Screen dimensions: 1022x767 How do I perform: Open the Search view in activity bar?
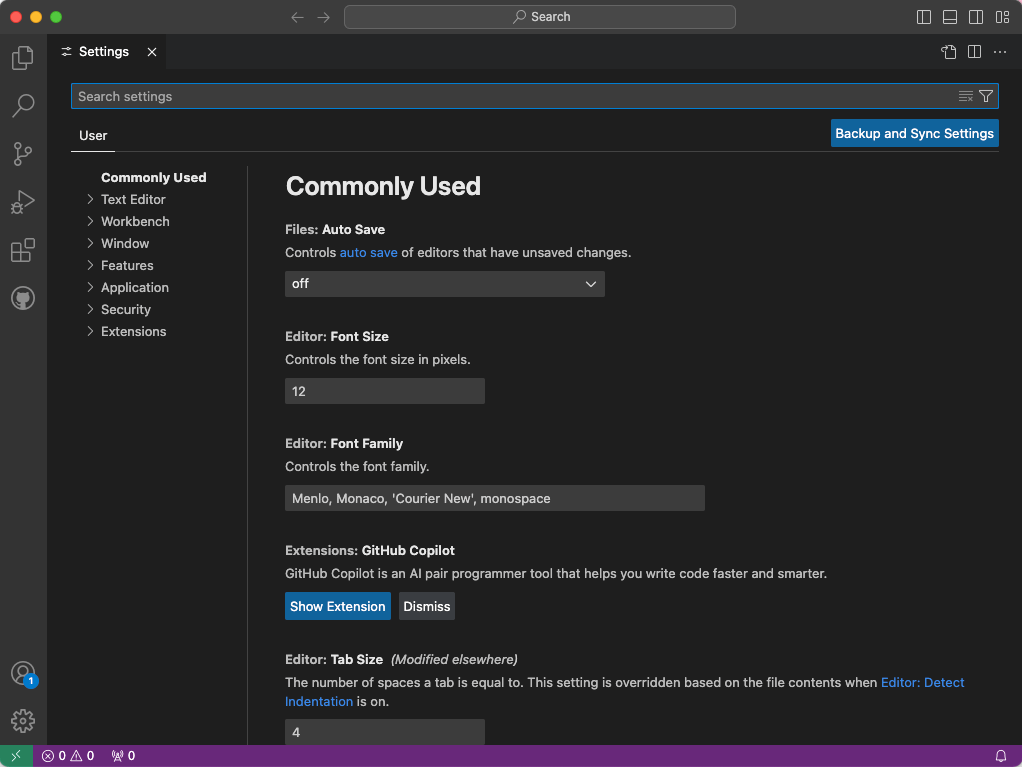coord(22,105)
